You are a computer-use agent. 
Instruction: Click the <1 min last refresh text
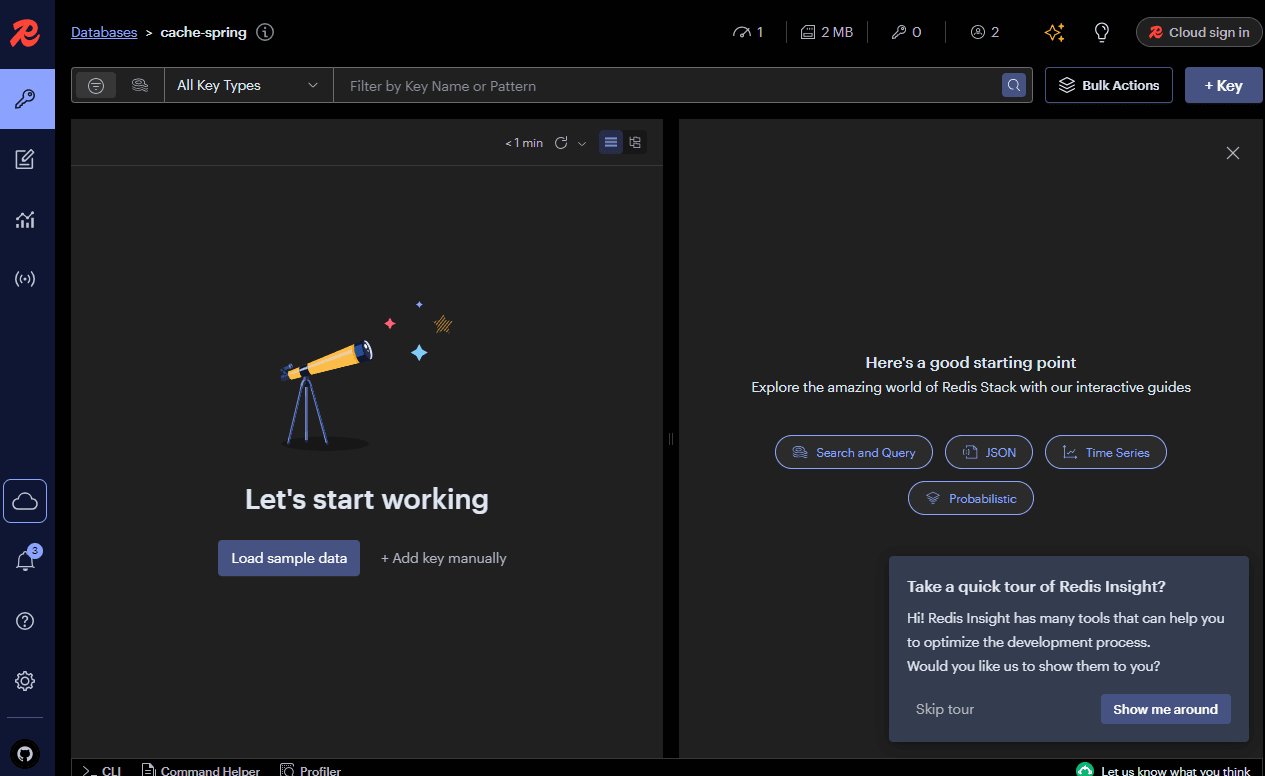point(524,143)
